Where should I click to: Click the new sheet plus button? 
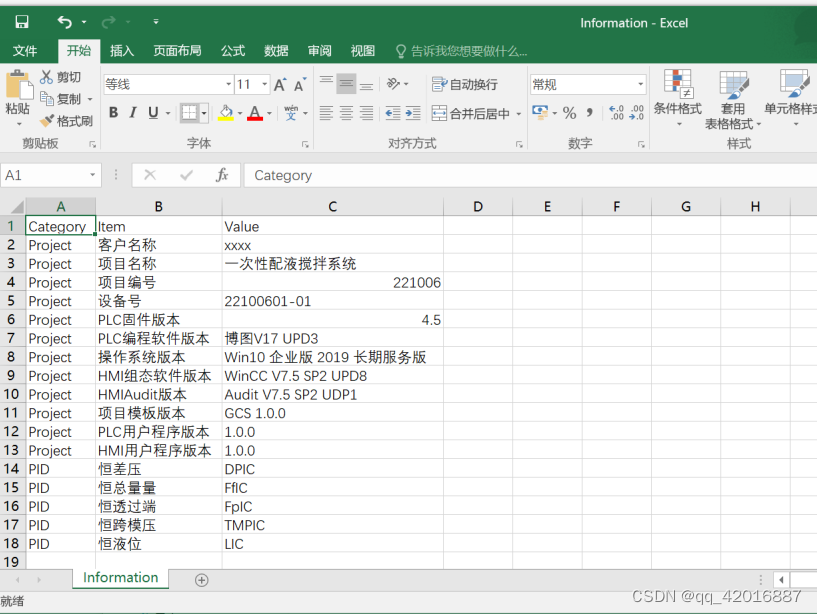202,579
